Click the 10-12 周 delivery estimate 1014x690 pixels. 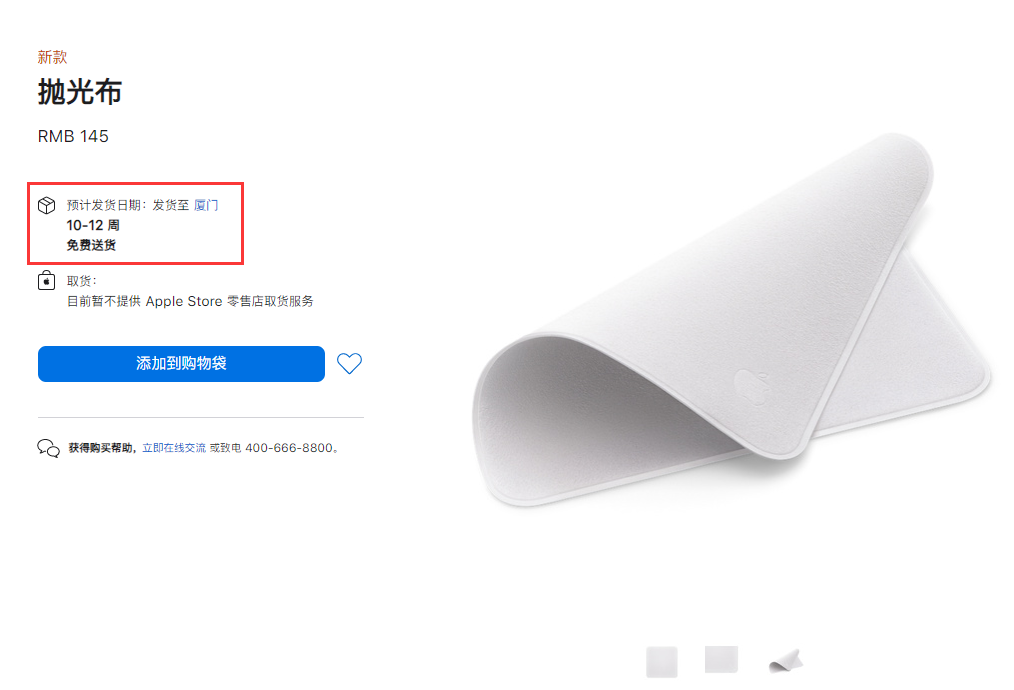coord(93,225)
